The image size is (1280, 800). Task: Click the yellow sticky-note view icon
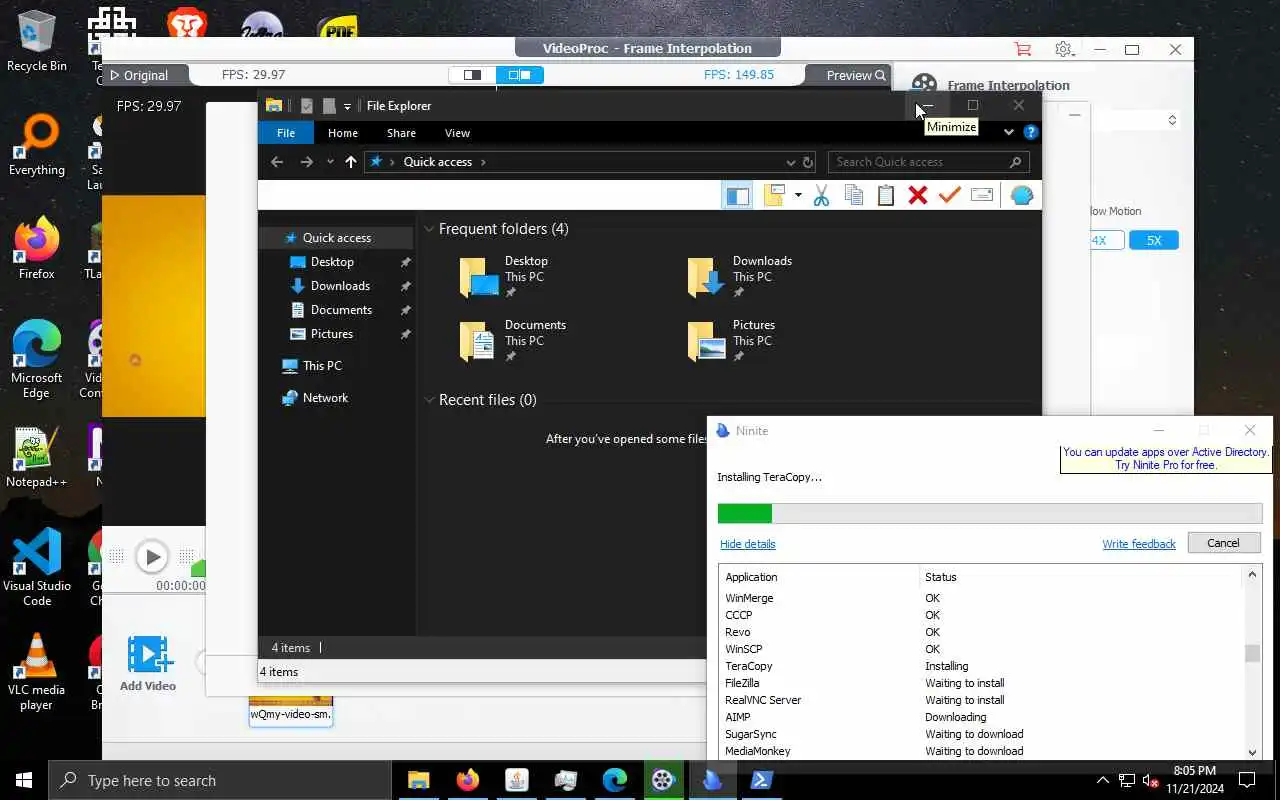774,196
